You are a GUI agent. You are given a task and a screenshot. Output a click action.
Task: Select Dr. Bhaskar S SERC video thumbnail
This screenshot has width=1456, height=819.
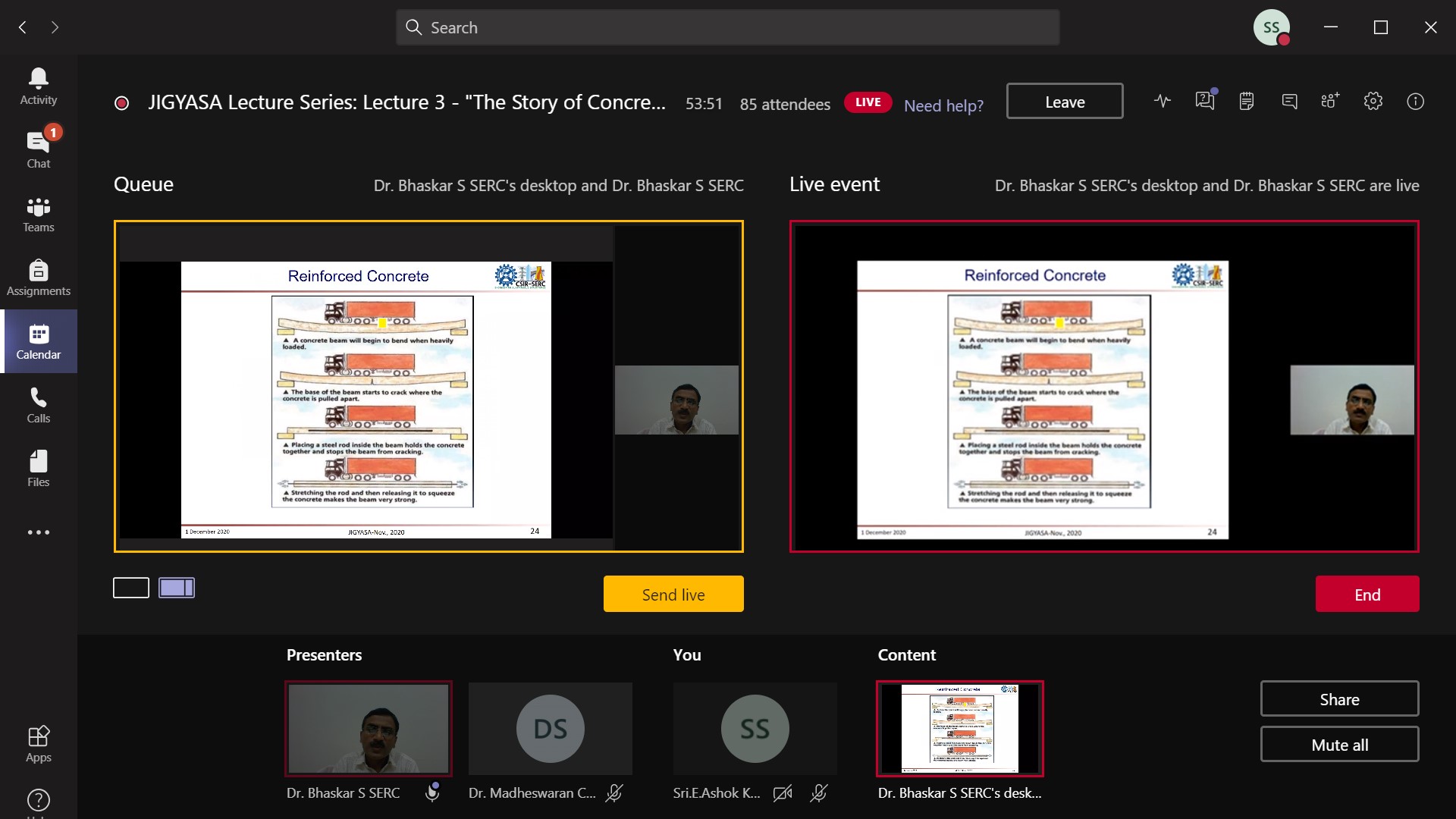tap(369, 729)
